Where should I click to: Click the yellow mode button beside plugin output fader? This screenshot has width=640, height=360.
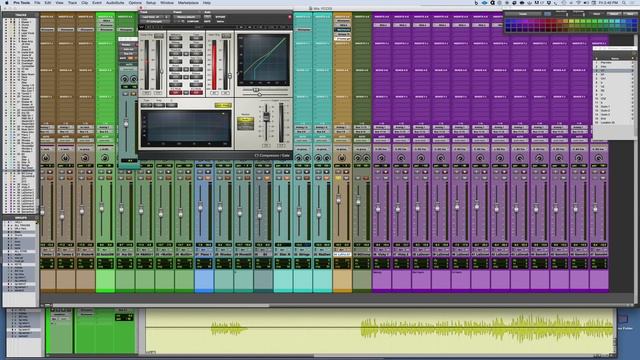click(245, 120)
